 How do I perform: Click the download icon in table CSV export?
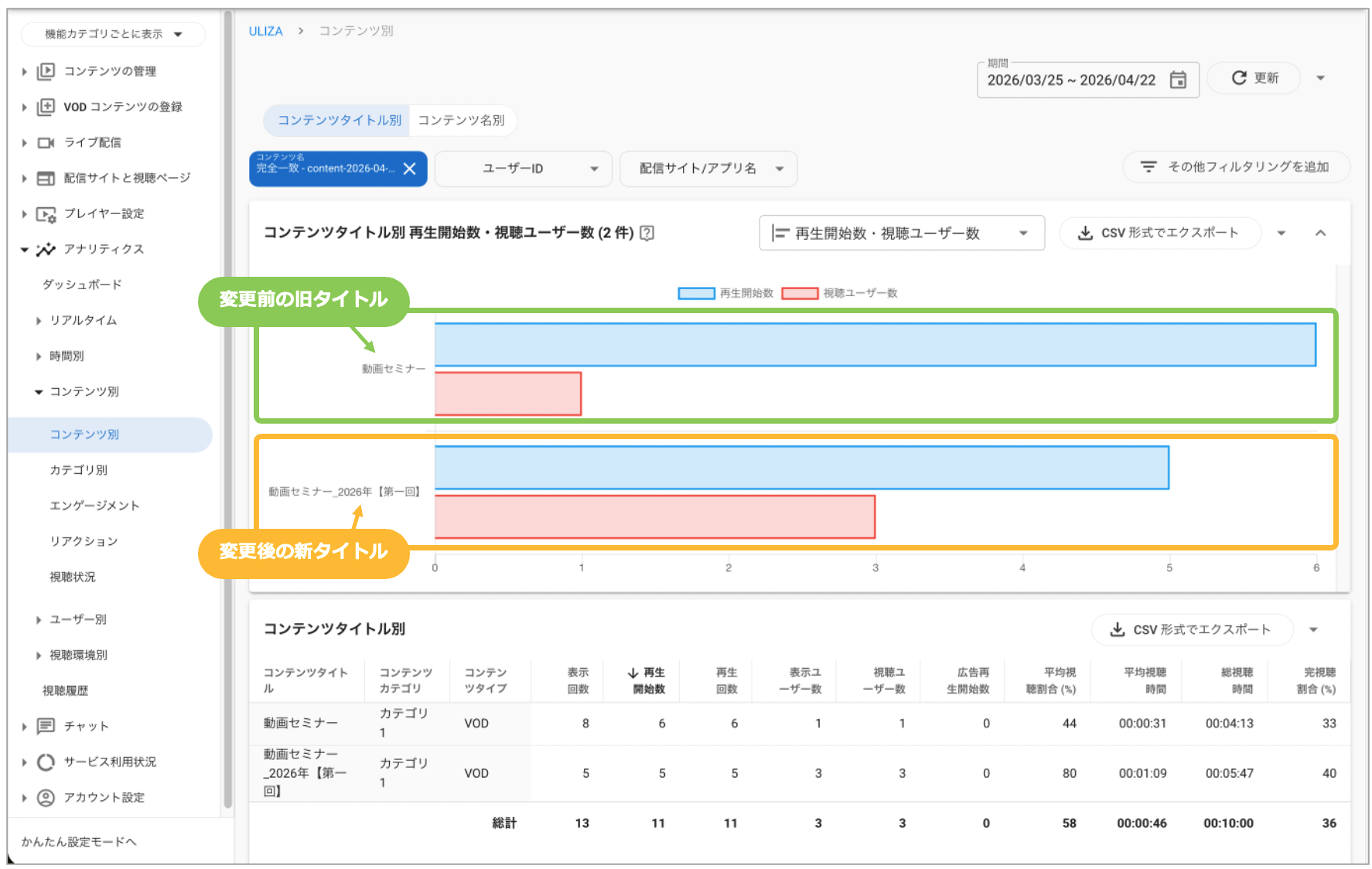click(x=1117, y=629)
